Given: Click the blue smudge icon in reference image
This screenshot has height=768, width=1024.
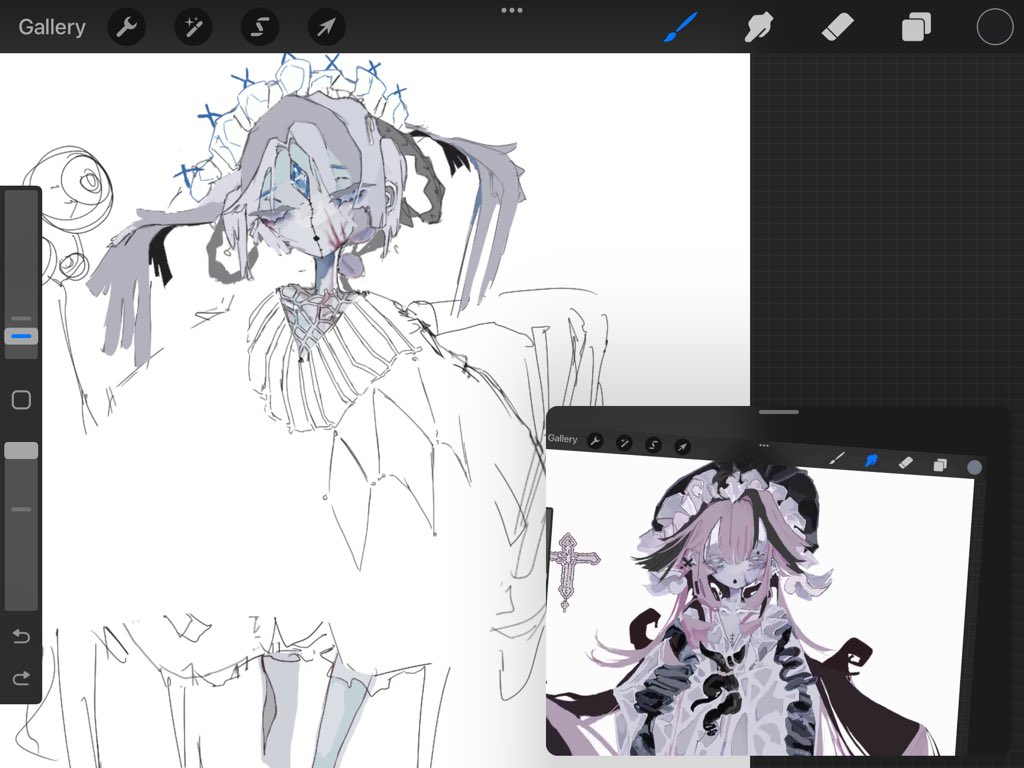Looking at the screenshot, I should (x=871, y=461).
